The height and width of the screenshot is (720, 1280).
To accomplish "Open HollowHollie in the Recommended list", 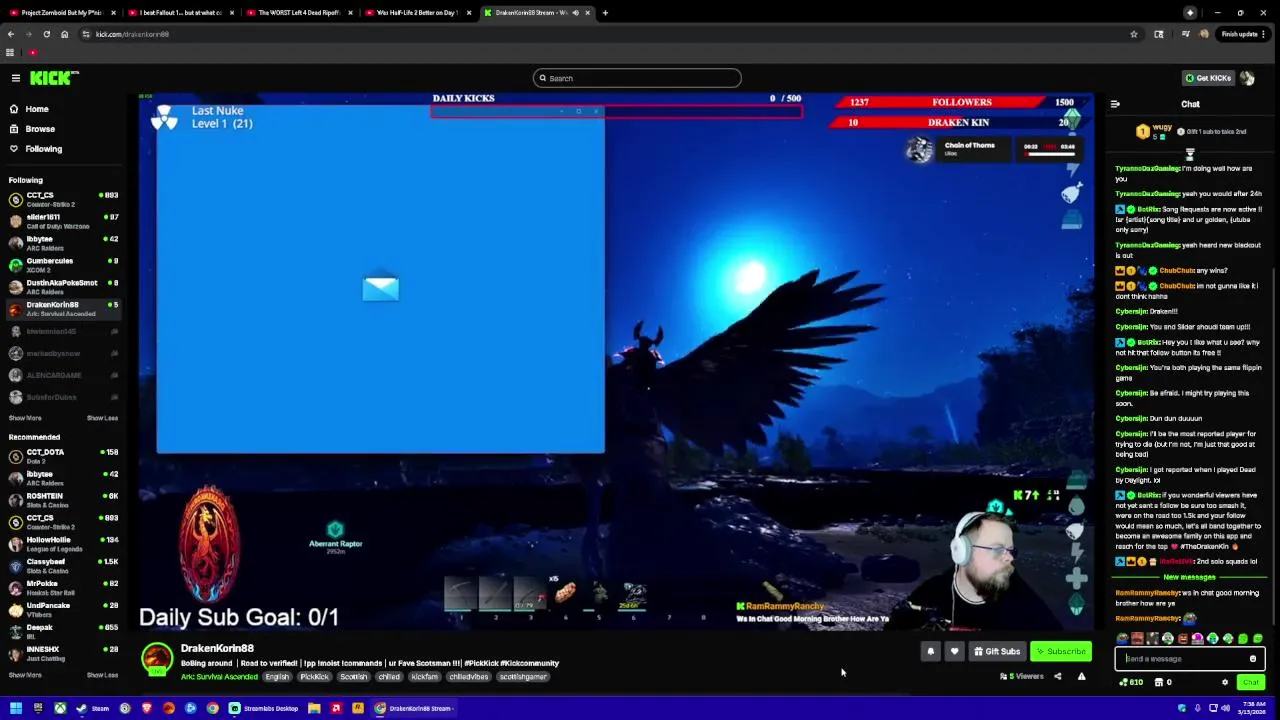I will (x=62, y=544).
